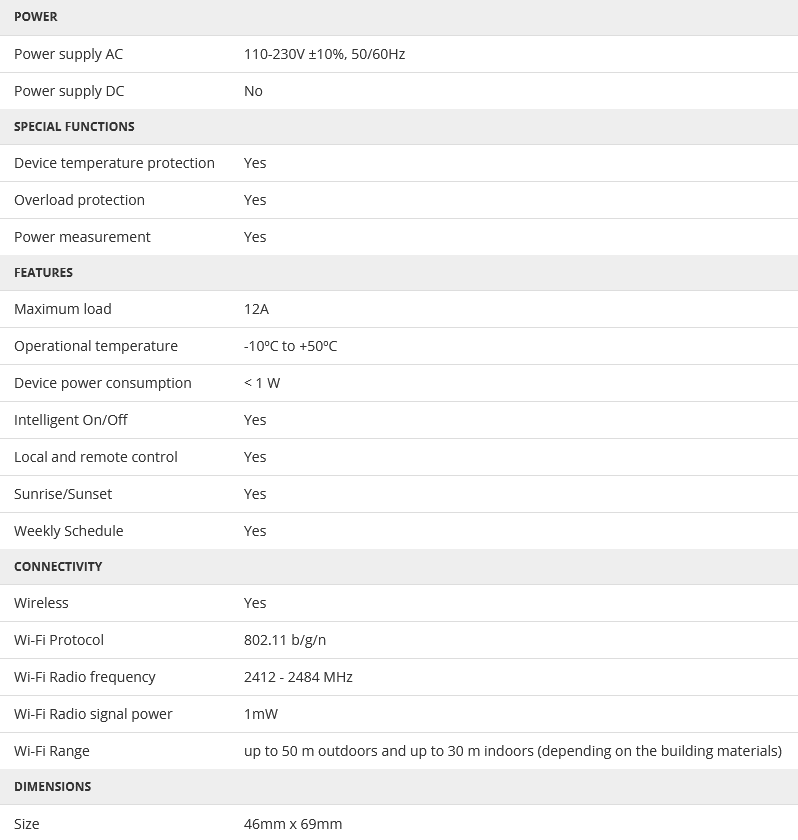
Task: Select the Power measurement label
Action: coord(82,237)
